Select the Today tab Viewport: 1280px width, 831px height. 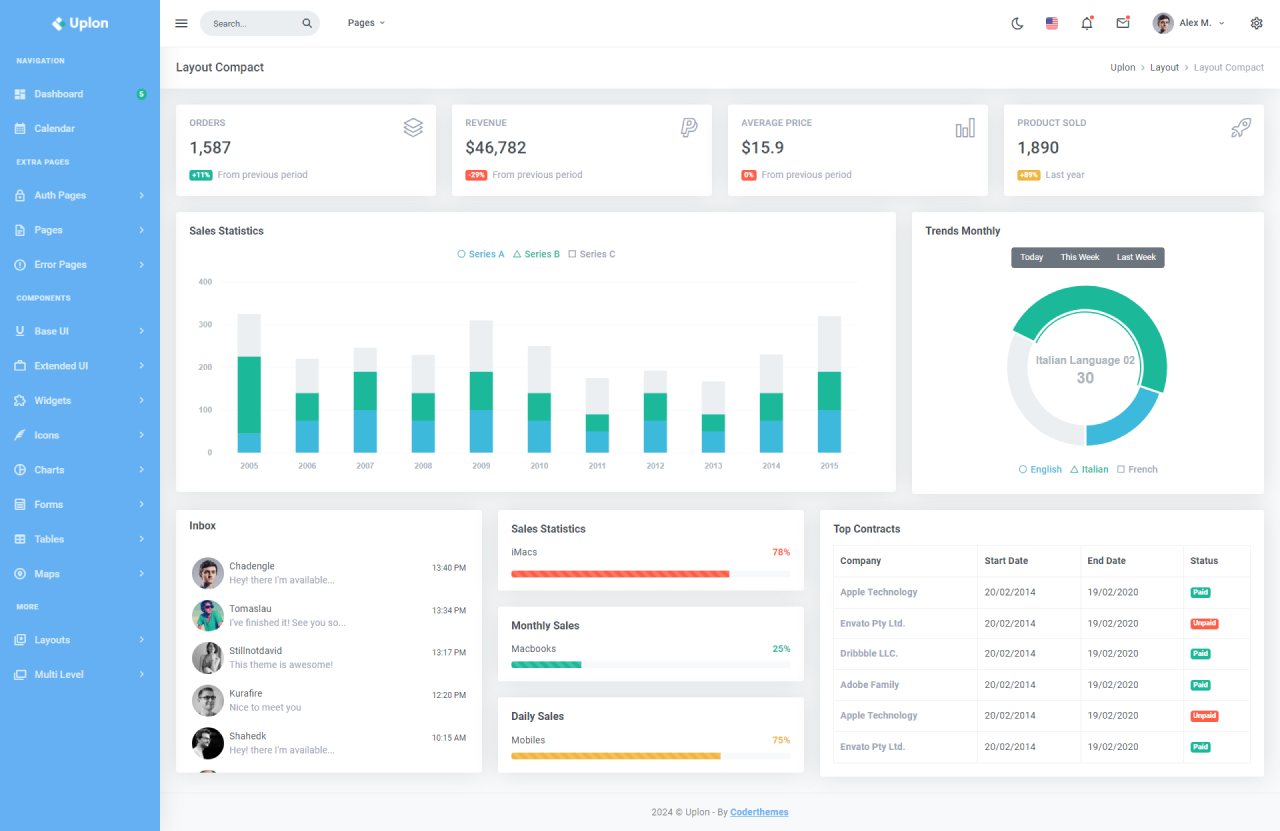(x=1032, y=257)
